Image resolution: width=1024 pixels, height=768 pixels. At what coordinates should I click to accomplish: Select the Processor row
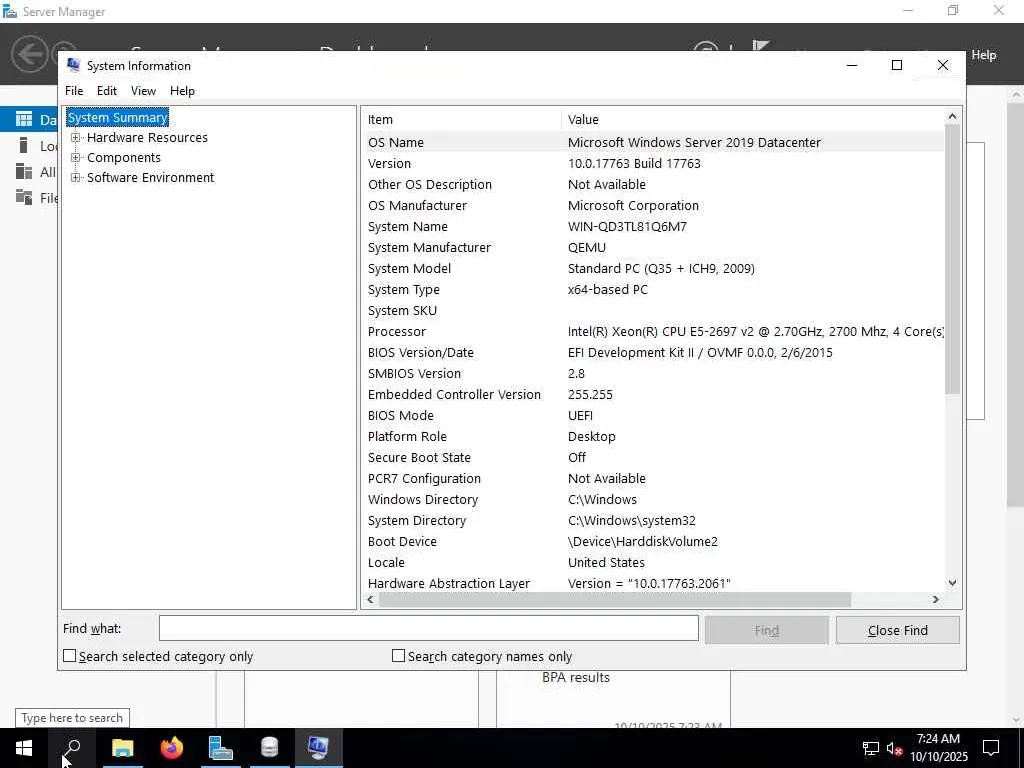click(654, 332)
